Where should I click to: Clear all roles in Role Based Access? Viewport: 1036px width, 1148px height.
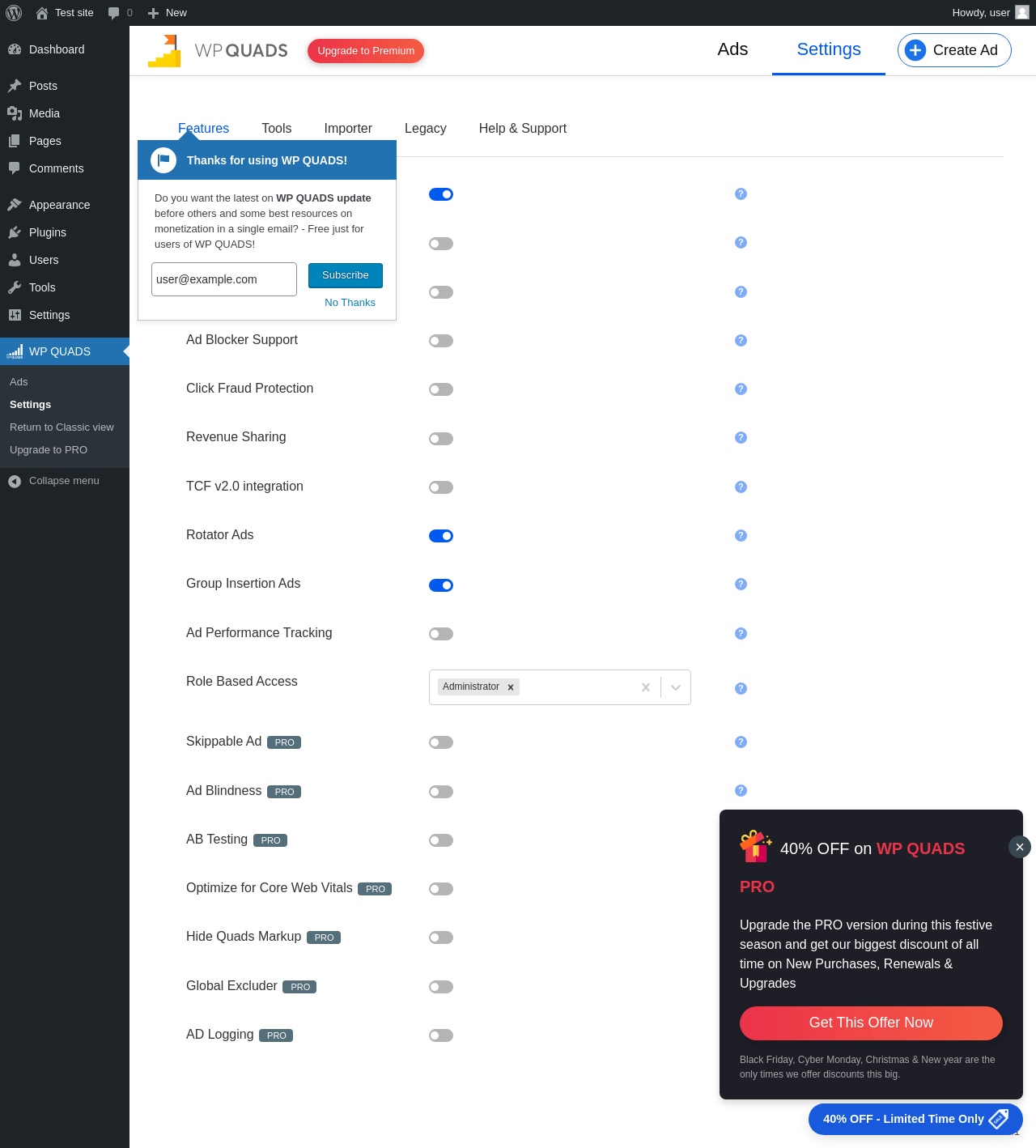pos(646,687)
